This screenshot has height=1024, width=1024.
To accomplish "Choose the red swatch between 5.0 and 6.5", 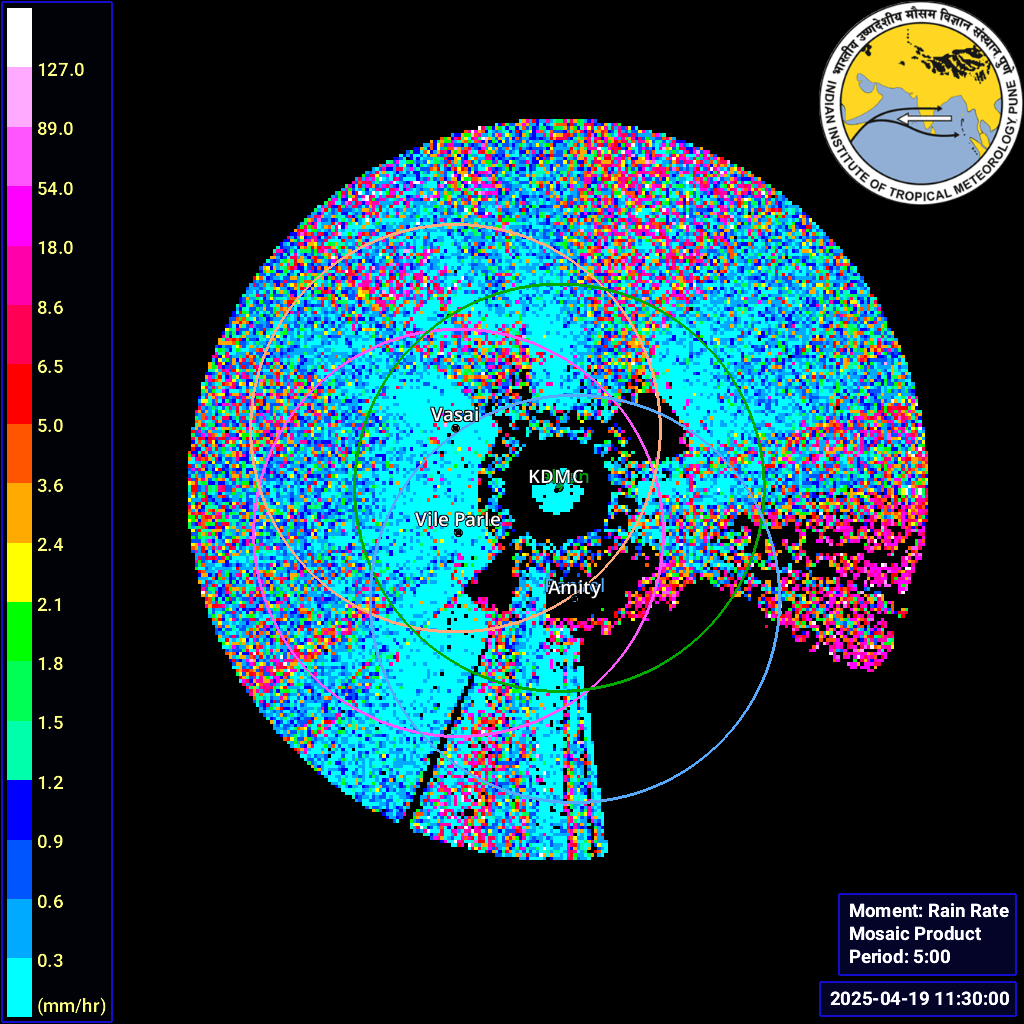I will [19, 394].
